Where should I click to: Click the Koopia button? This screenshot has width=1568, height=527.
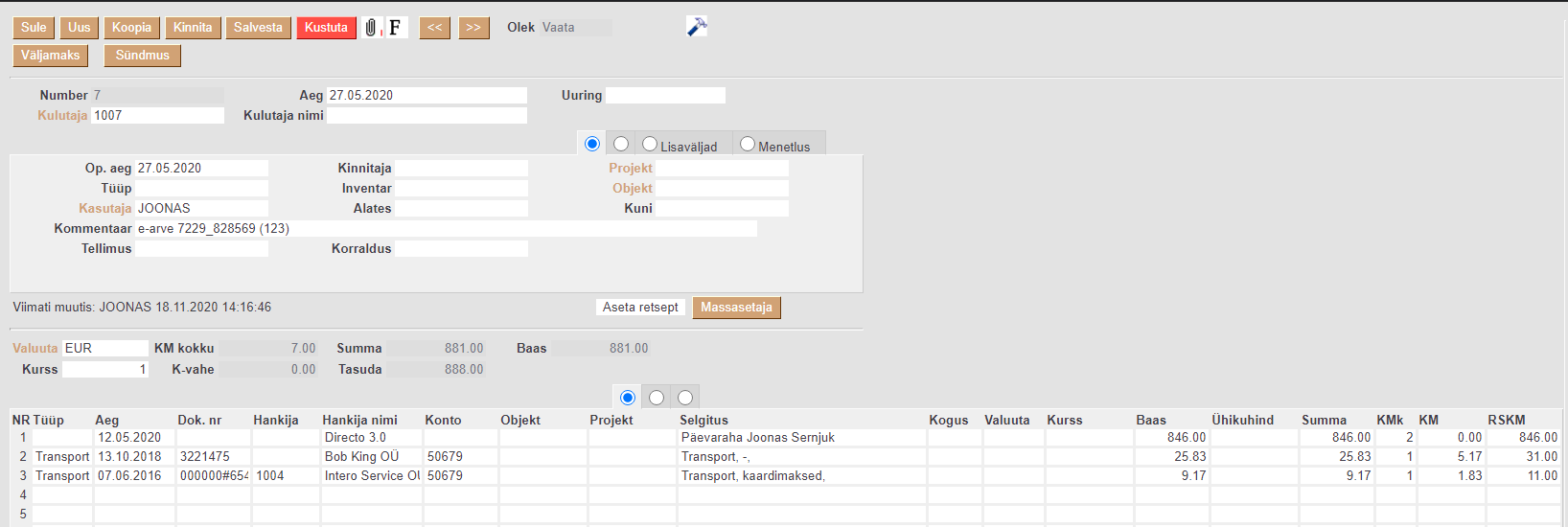point(131,28)
